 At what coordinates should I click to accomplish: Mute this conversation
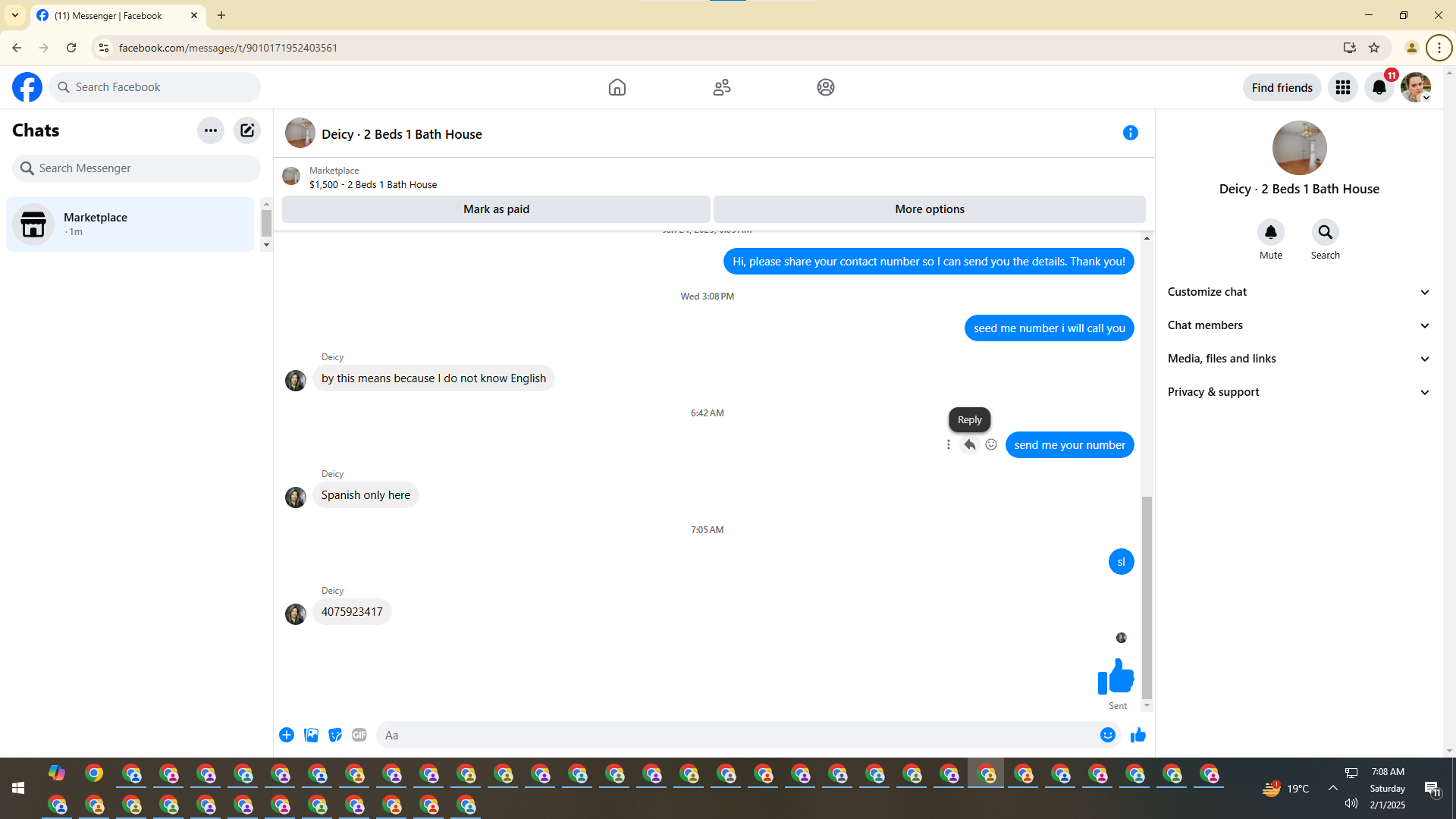[x=1270, y=232]
